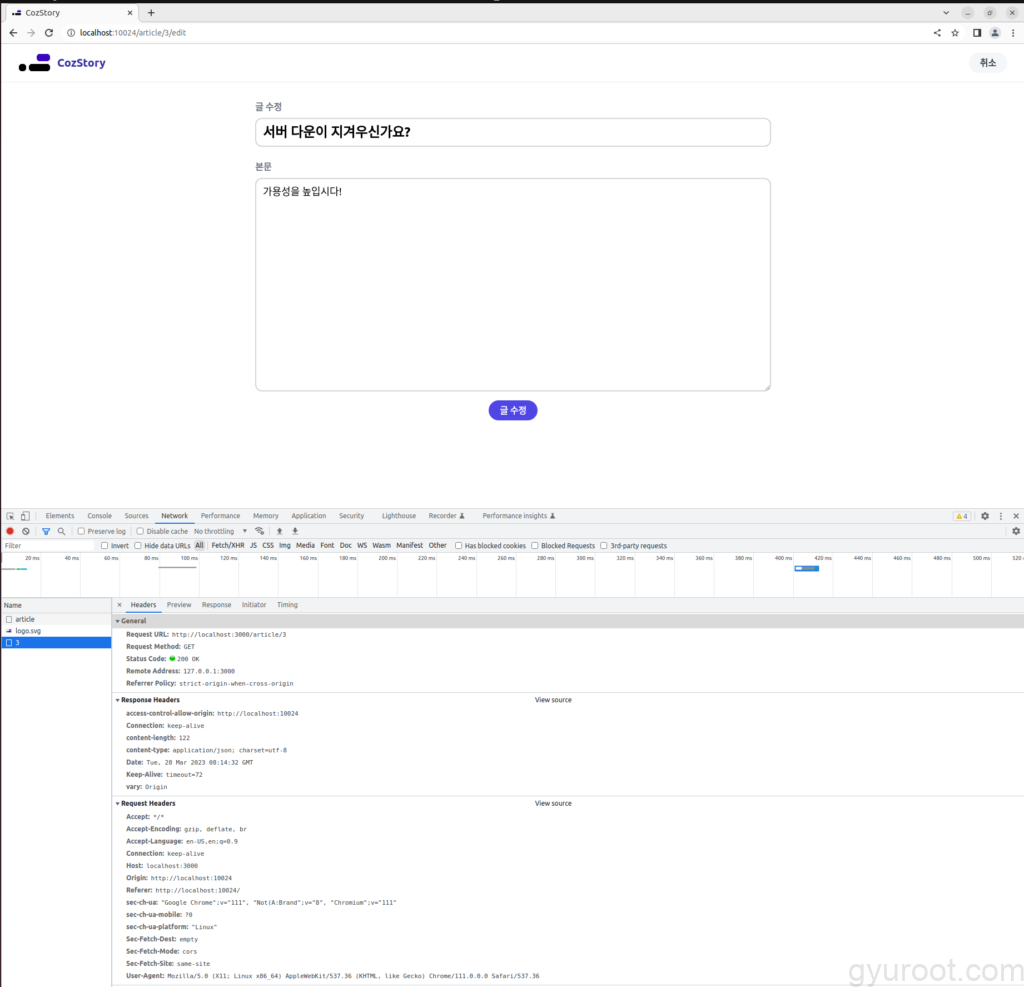The image size is (1024, 987).
Task: Check the Disable cache option
Action: (x=140, y=531)
